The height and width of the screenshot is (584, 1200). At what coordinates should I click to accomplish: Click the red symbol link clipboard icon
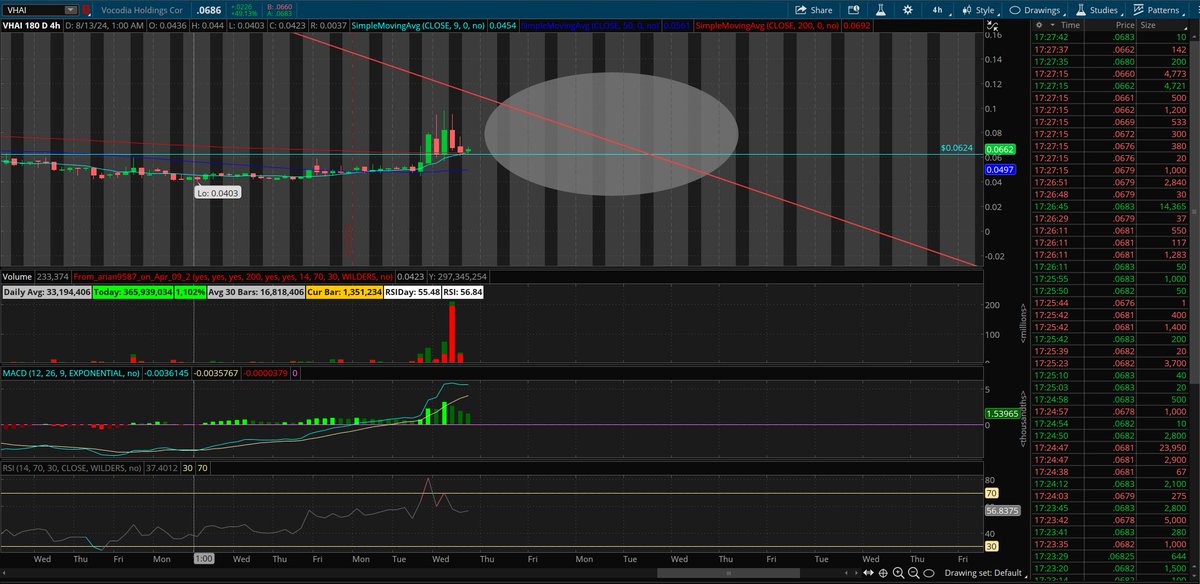coord(86,9)
